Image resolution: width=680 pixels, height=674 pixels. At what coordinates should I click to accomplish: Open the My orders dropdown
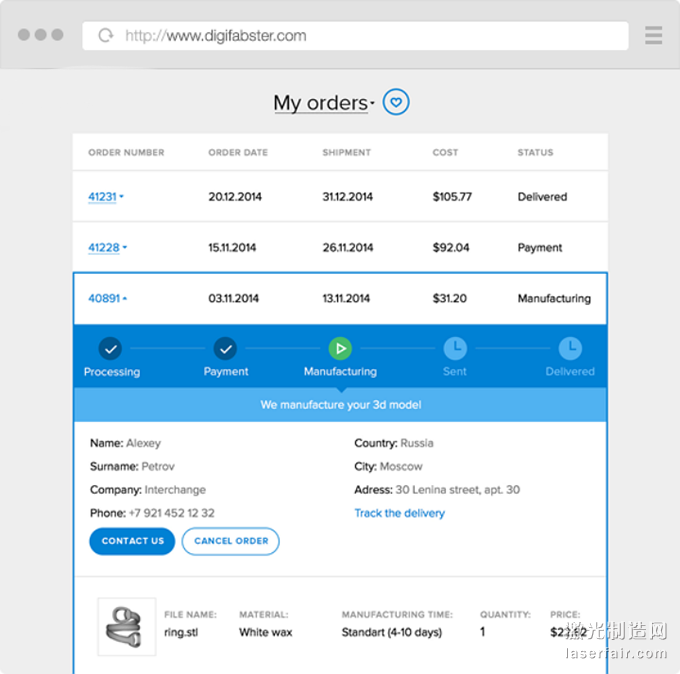pyautogui.click(x=323, y=103)
